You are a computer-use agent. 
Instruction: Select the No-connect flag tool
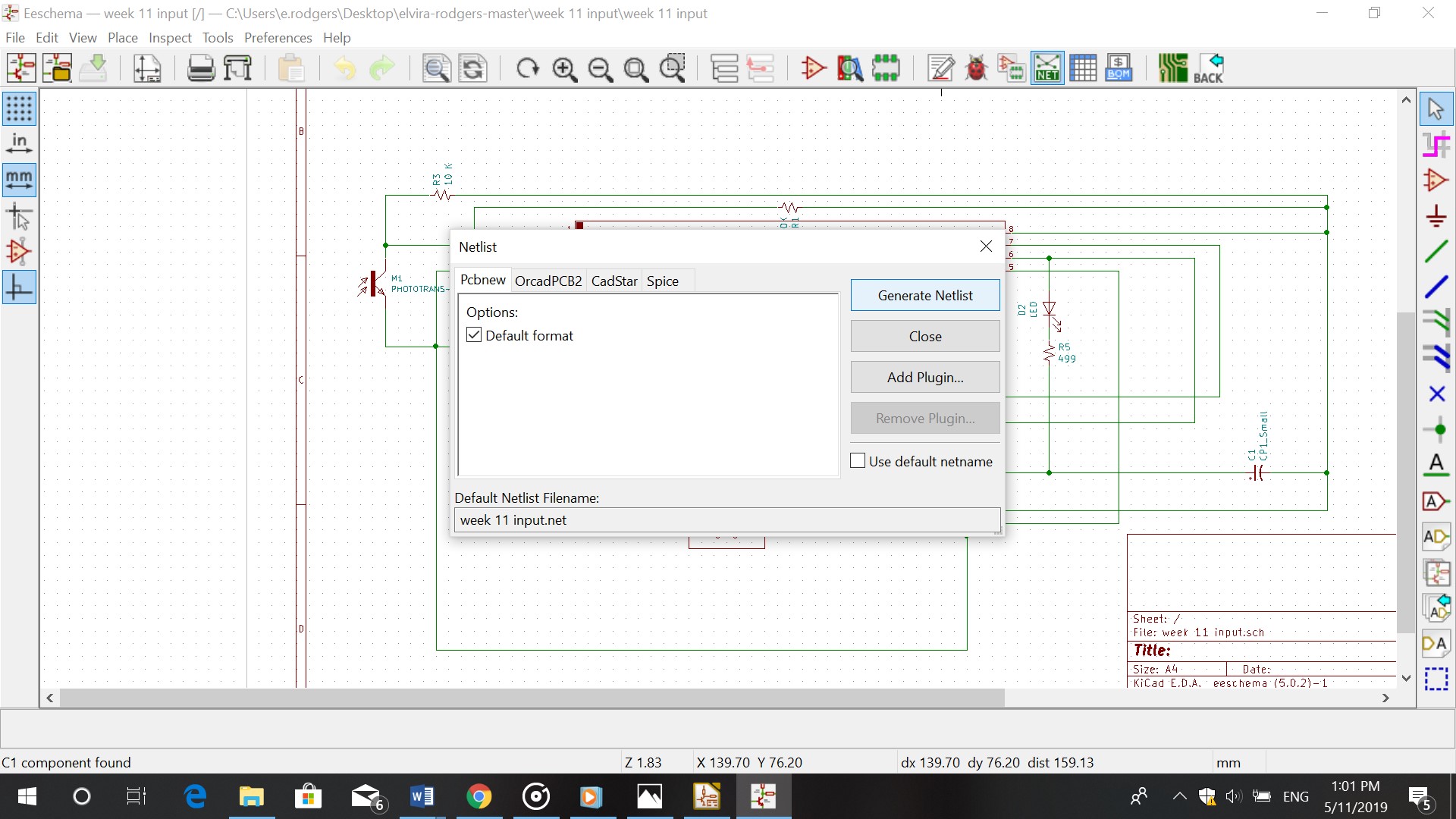point(1436,394)
